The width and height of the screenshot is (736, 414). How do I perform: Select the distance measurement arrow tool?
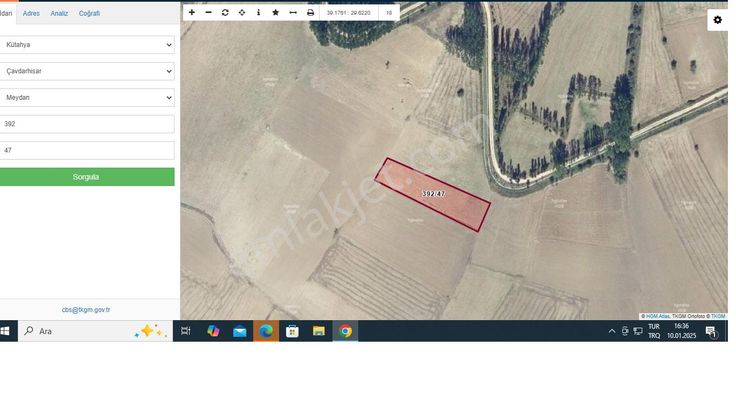click(x=293, y=13)
